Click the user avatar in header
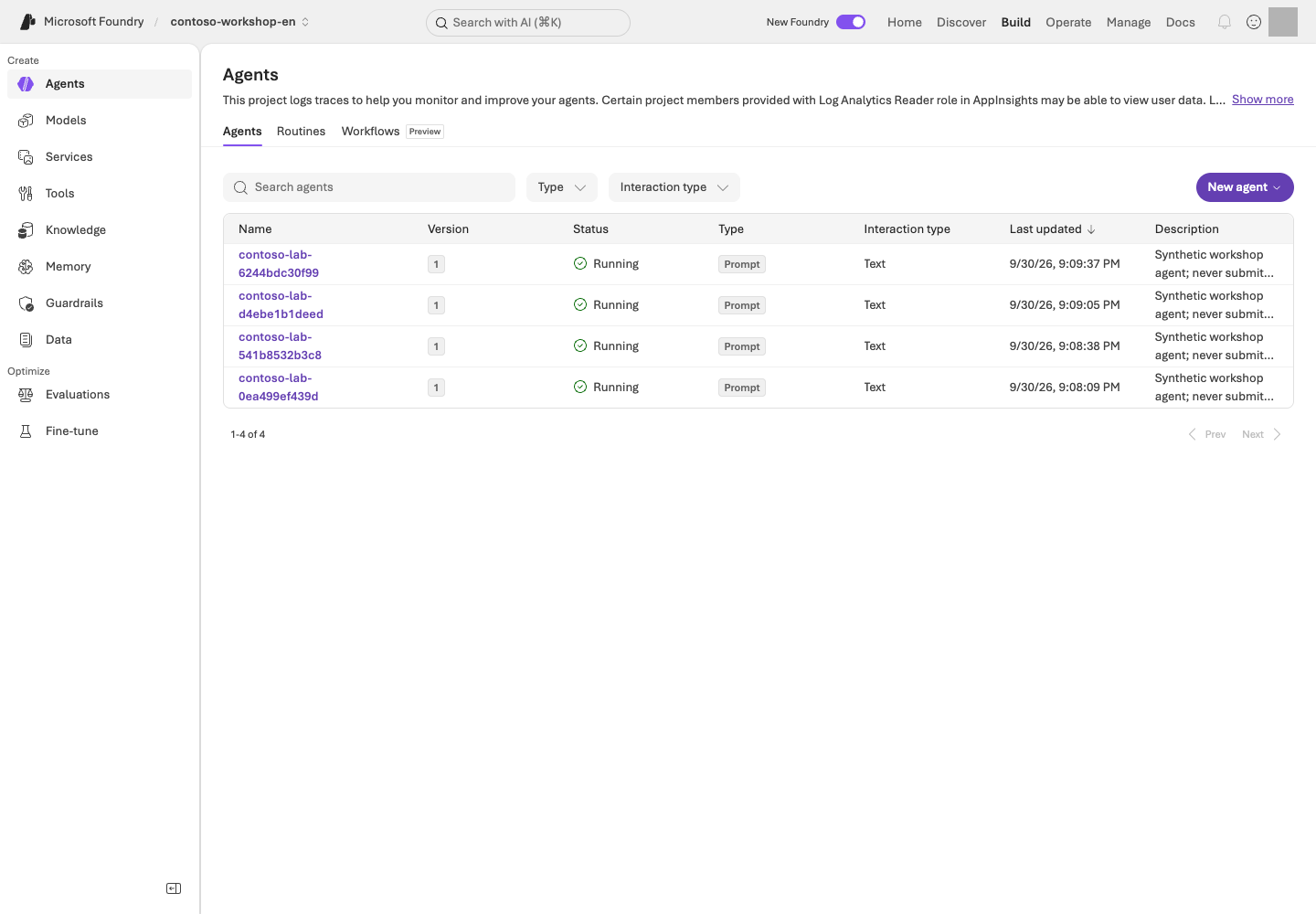This screenshot has height=914, width=1316. click(x=1283, y=22)
